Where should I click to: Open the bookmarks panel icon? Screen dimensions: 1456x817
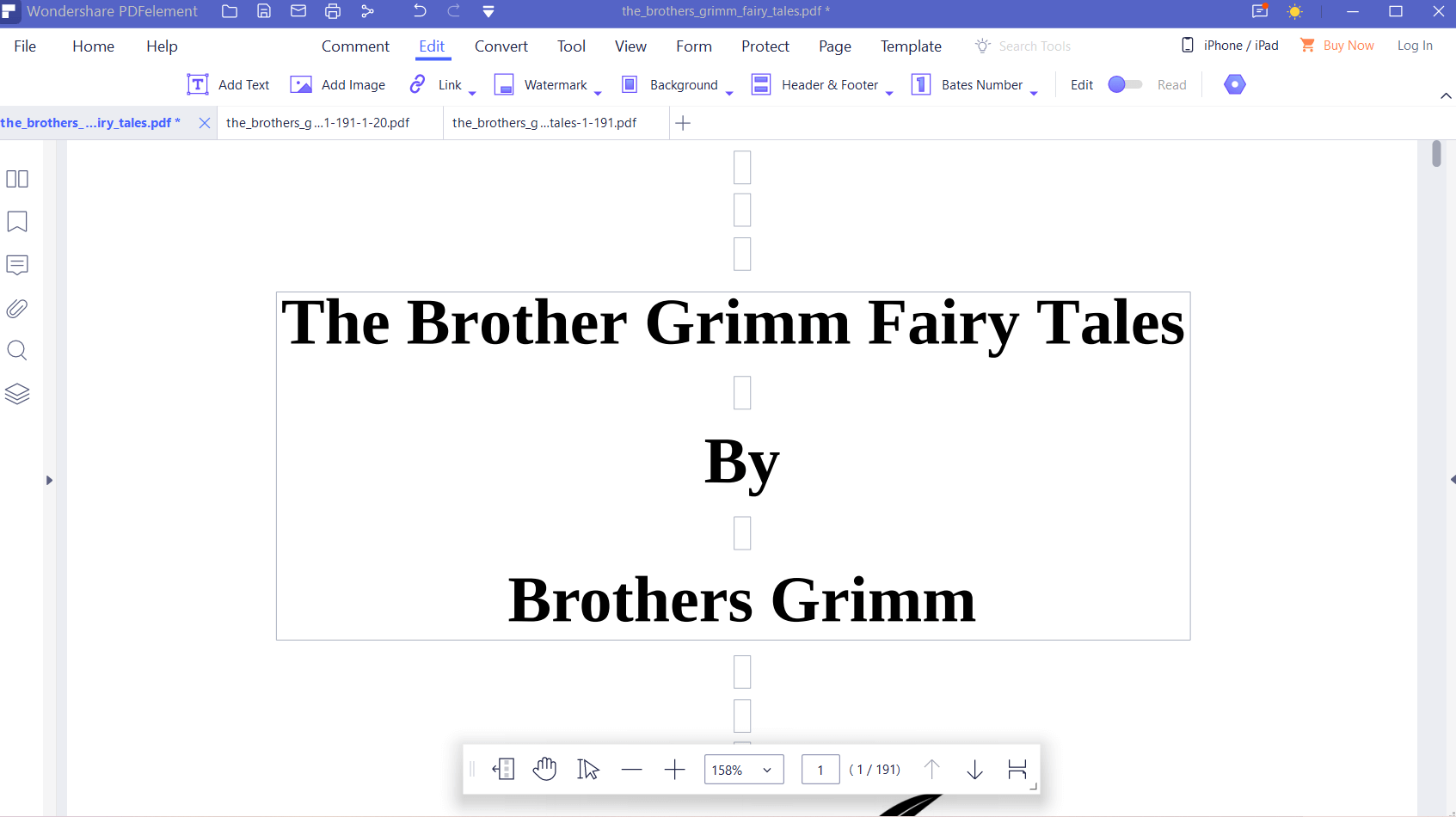pos(17,222)
